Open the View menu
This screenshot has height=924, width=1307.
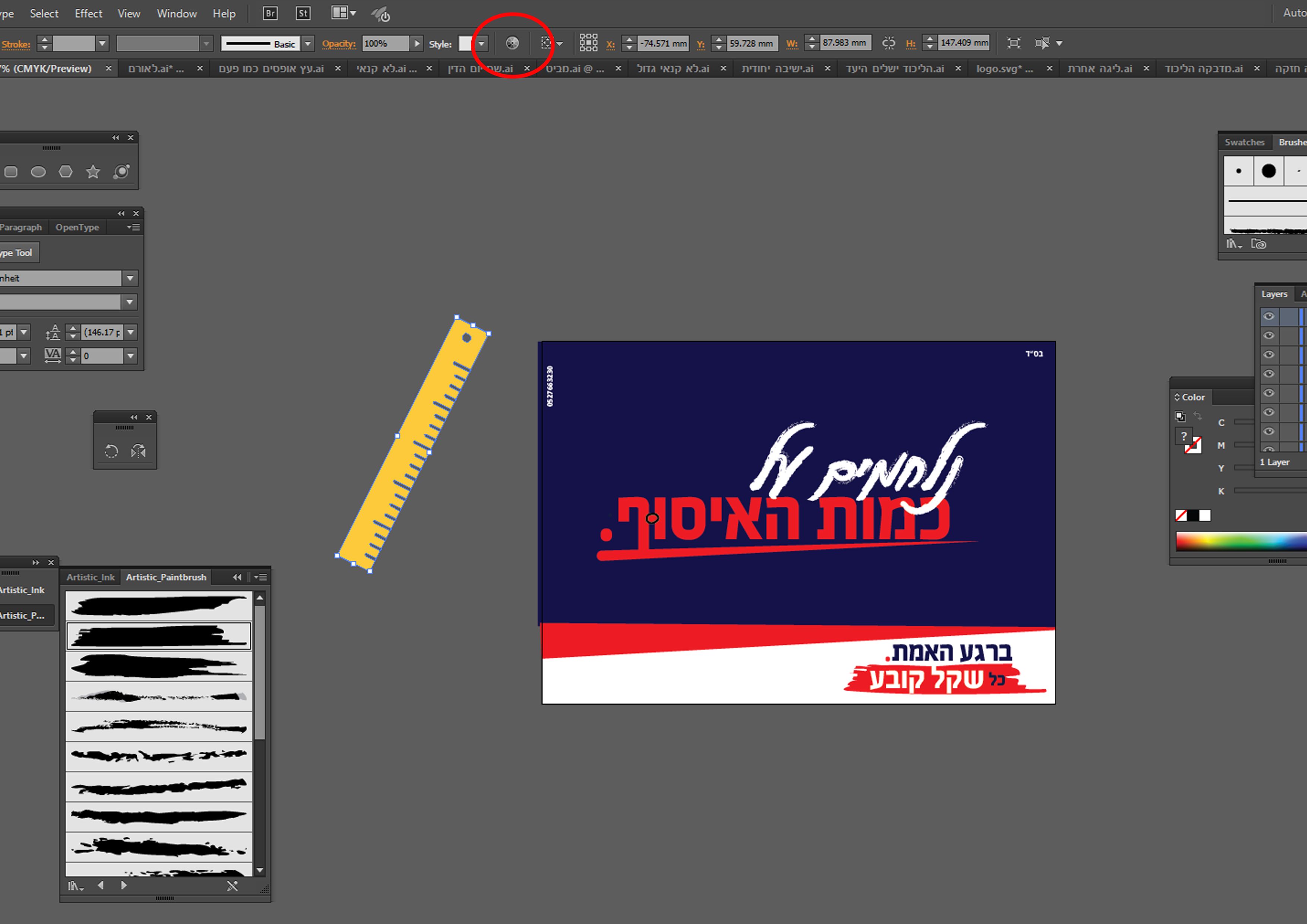(x=129, y=13)
